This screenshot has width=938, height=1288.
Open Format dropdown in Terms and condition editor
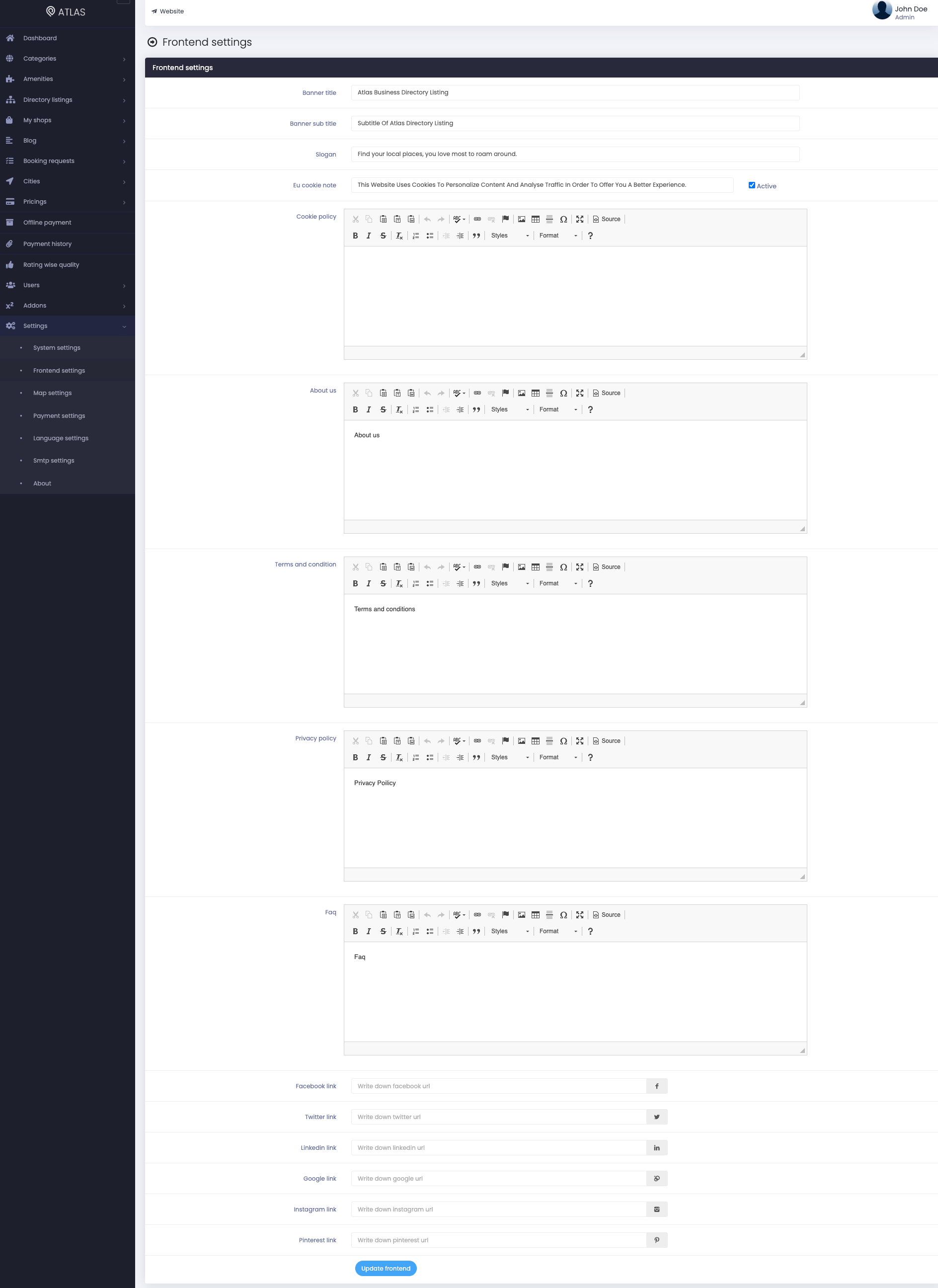[558, 583]
